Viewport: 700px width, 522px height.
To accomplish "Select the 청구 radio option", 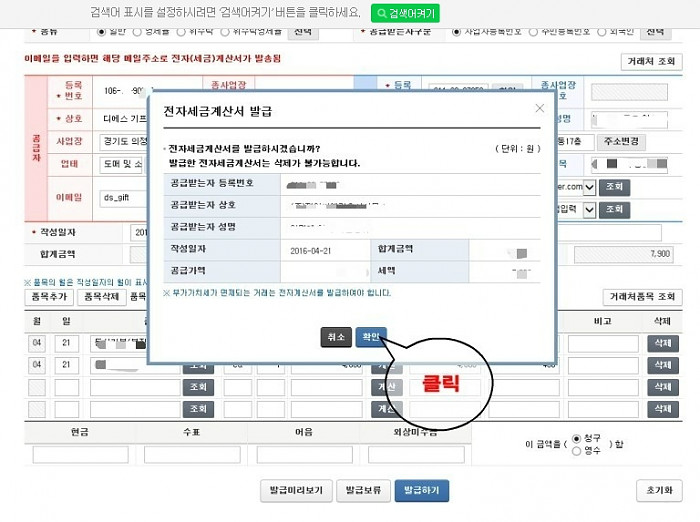I will click(576, 438).
